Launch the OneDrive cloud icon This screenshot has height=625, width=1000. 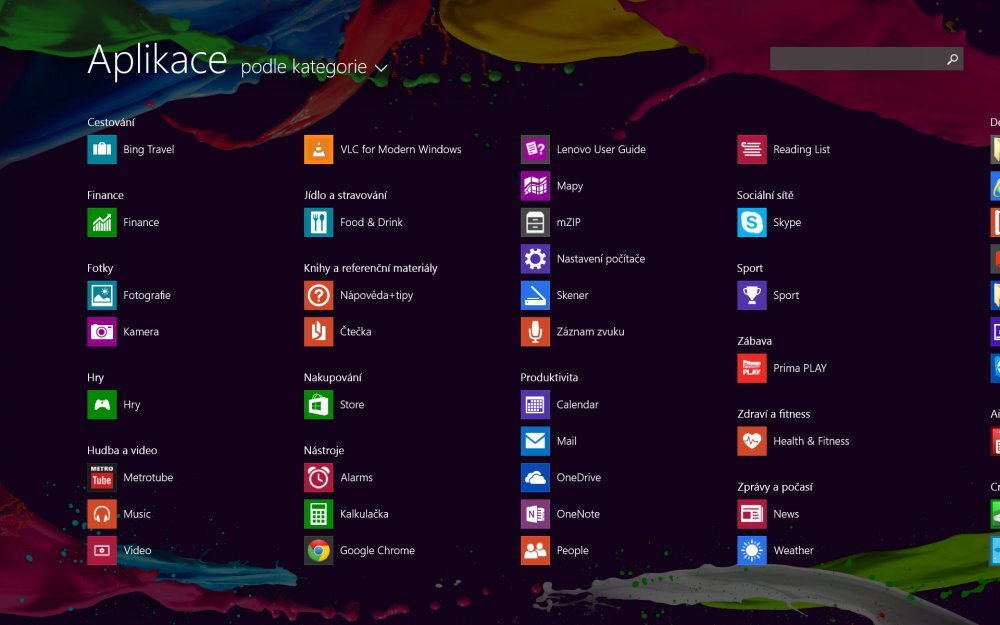(535, 477)
